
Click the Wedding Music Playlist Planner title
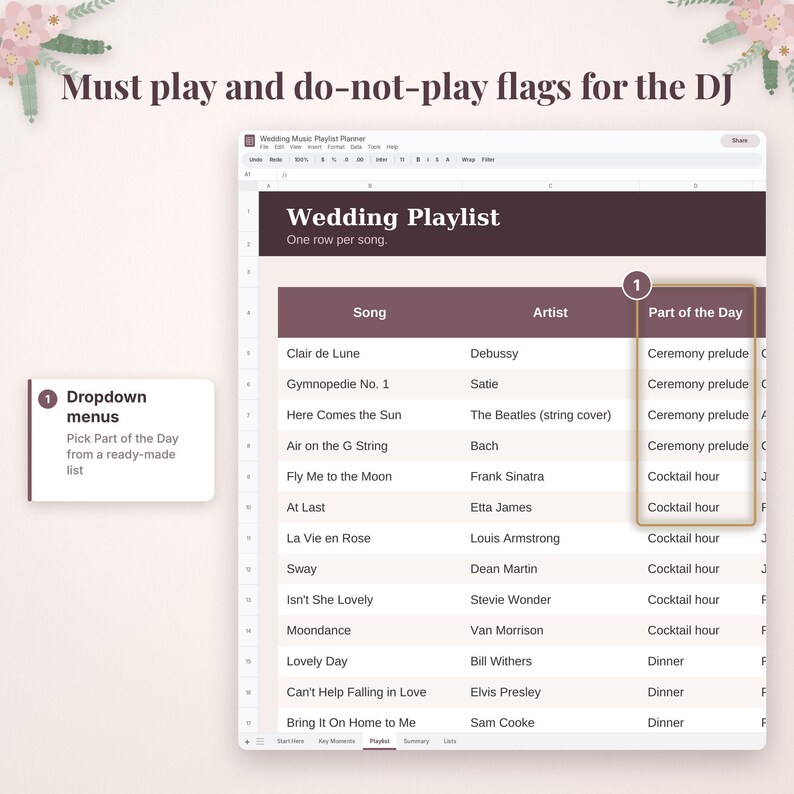(312, 139)
